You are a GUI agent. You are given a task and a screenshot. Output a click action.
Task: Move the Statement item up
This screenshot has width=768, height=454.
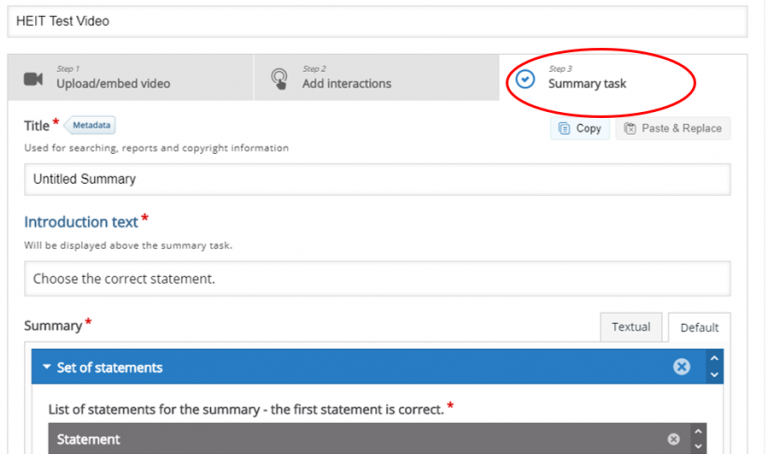click(x=698, y=431)
